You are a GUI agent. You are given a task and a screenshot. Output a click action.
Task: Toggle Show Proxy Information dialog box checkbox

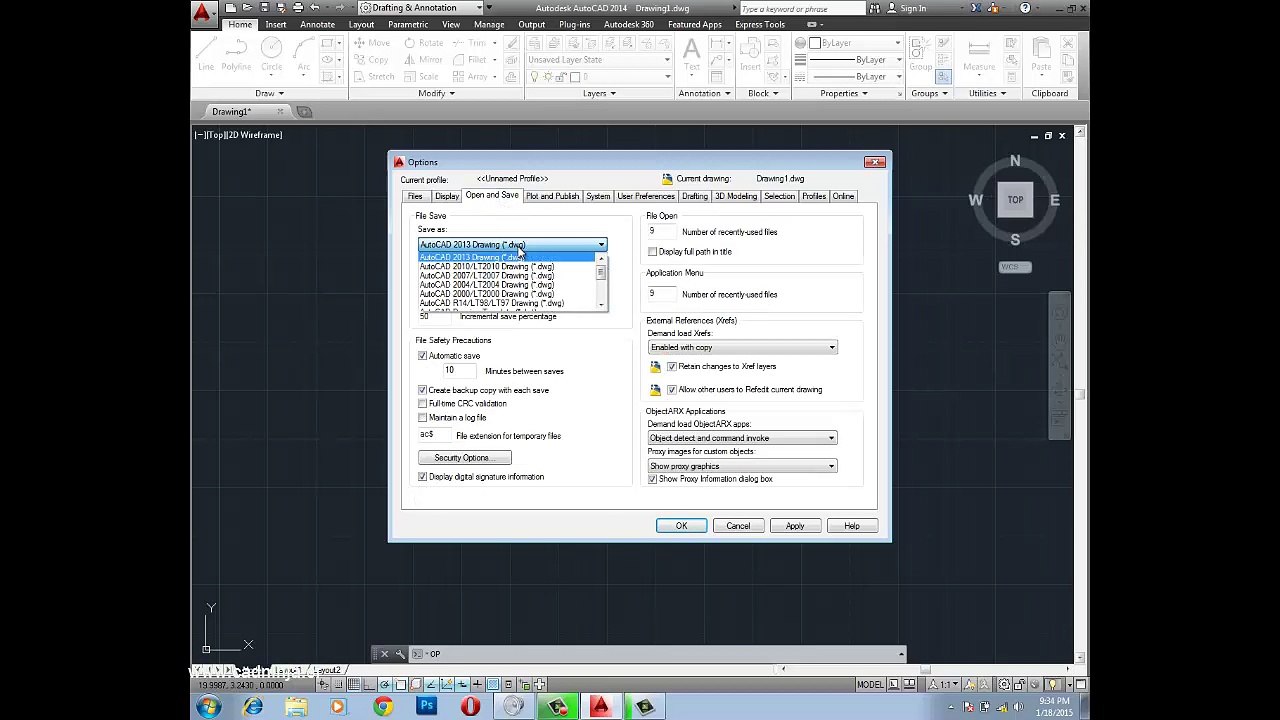click(x=653, y=479)
